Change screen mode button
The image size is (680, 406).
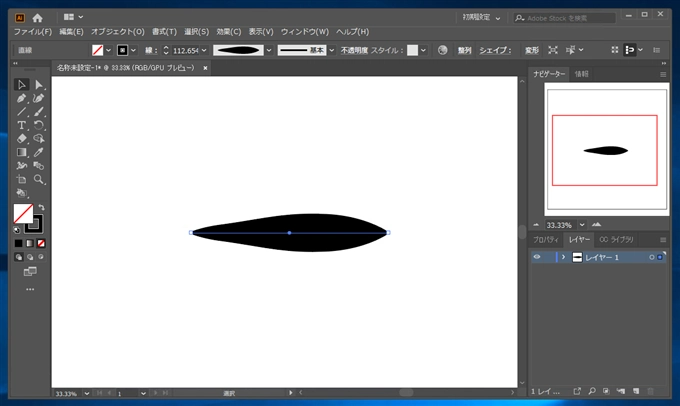(x=30, y=272)
